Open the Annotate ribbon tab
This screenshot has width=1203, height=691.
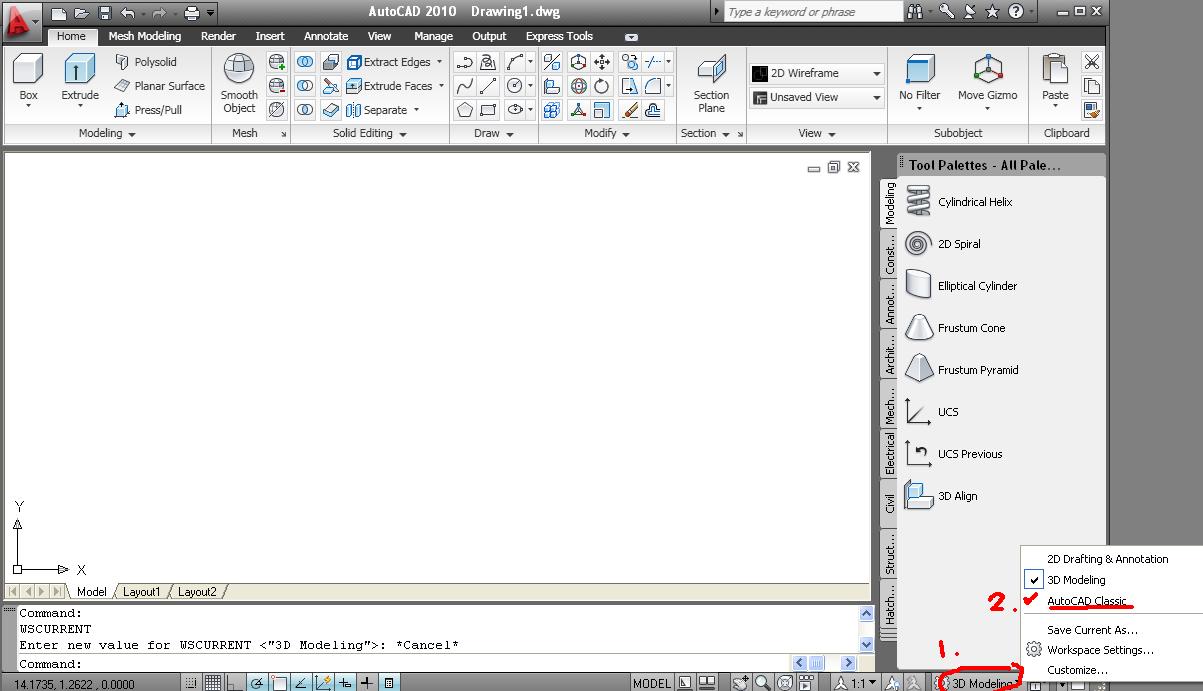coord(326,36)
